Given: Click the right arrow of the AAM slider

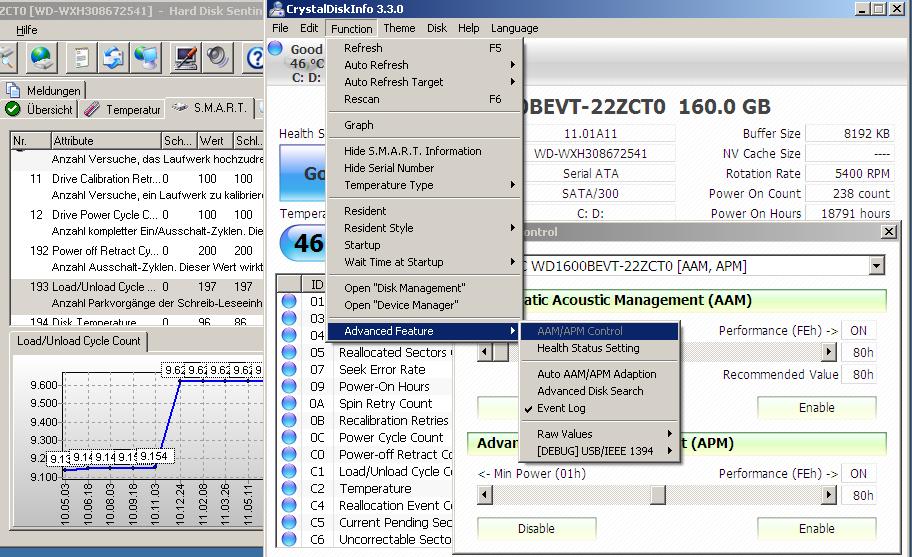Looking at the screenshot, I should coord(829,352).
